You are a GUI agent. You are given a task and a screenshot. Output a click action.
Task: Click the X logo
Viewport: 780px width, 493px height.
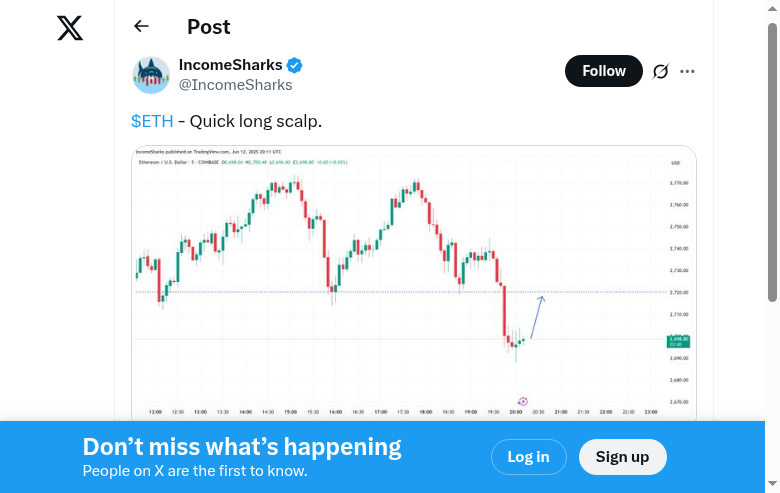click(x=70, y=28)
